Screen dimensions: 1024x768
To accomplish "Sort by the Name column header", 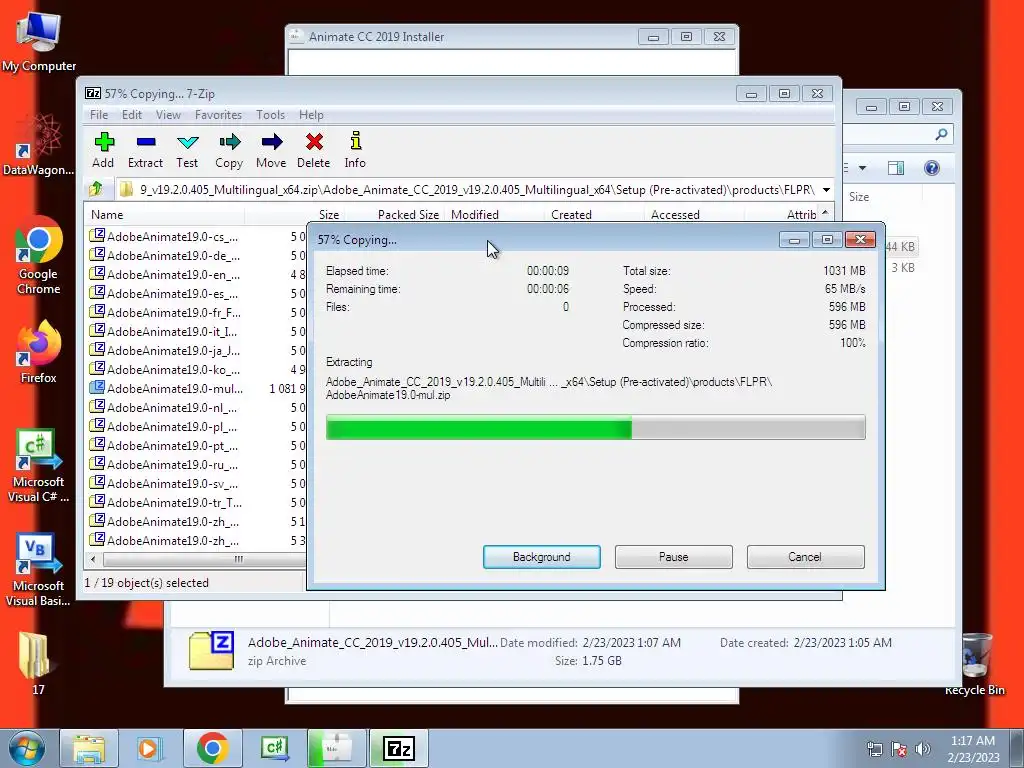I will 165,215.
